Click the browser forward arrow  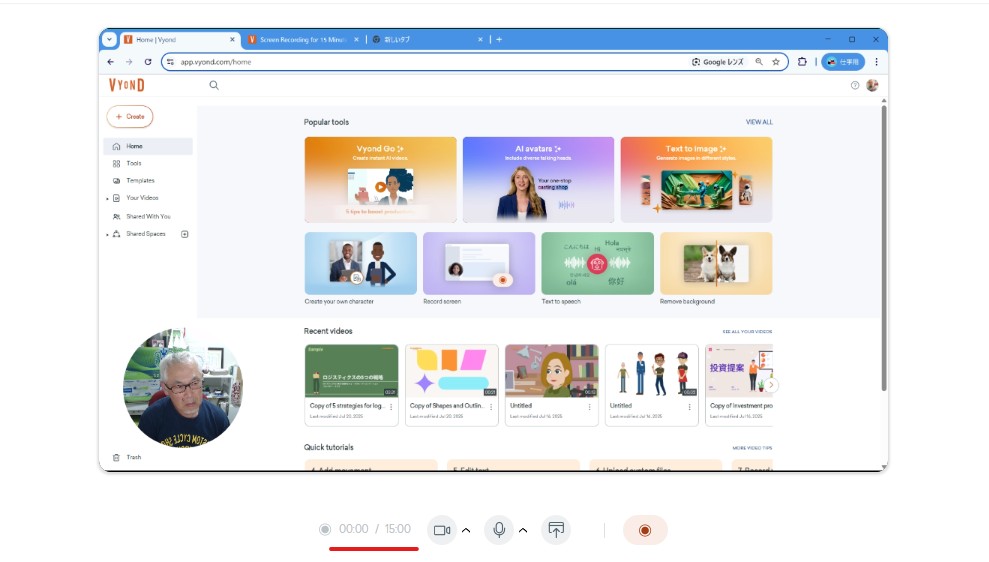(129, 62)
